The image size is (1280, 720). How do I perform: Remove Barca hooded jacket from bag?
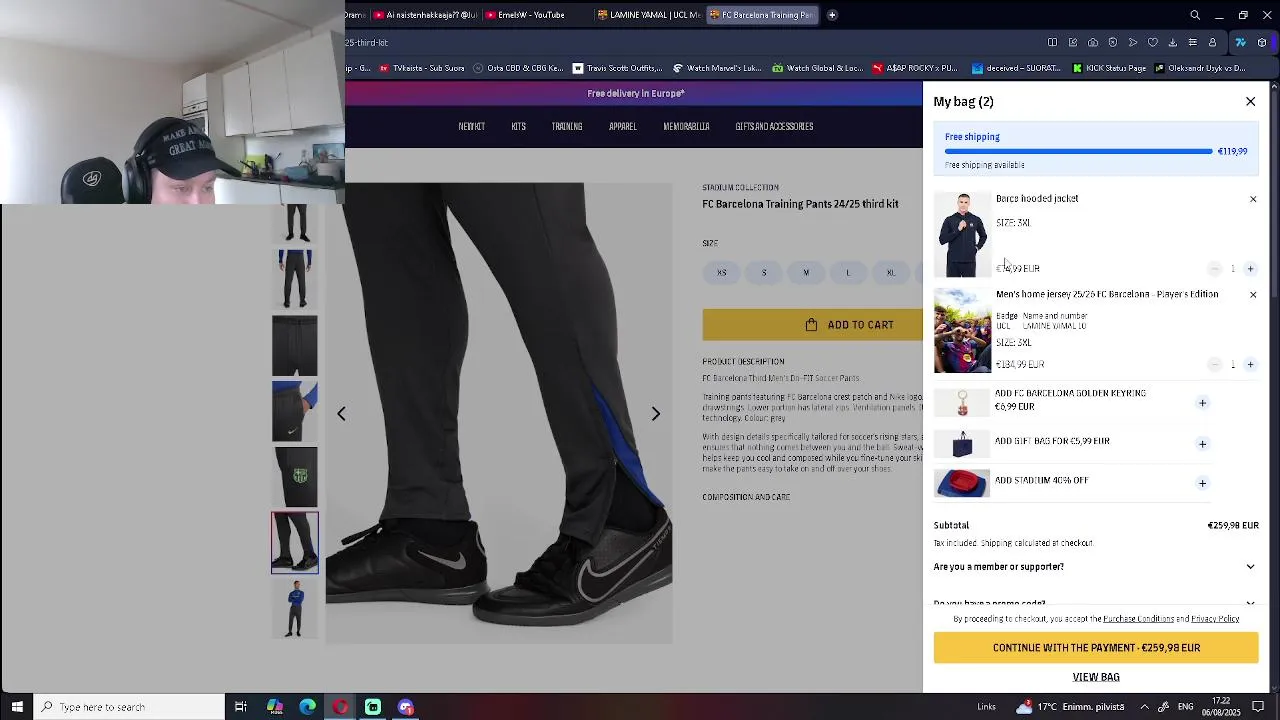1253,199
